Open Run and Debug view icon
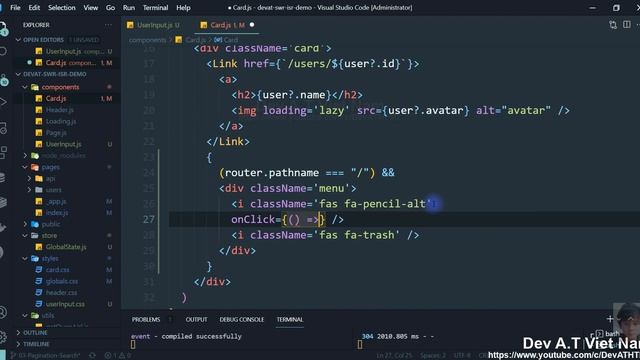Screen dimensions: 640x360 (x=3, y=102)
